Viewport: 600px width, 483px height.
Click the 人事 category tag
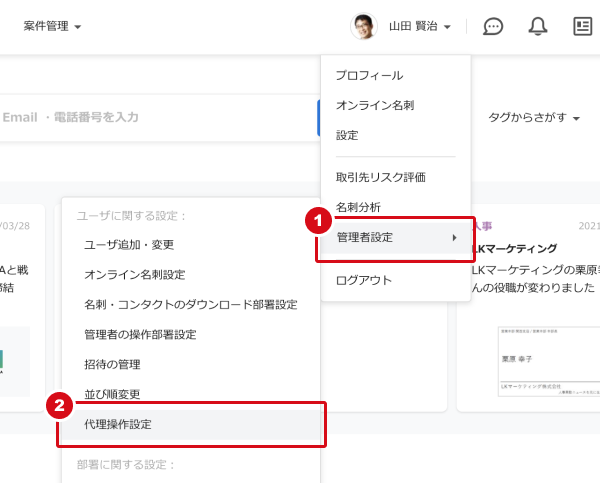pos(482,226)
